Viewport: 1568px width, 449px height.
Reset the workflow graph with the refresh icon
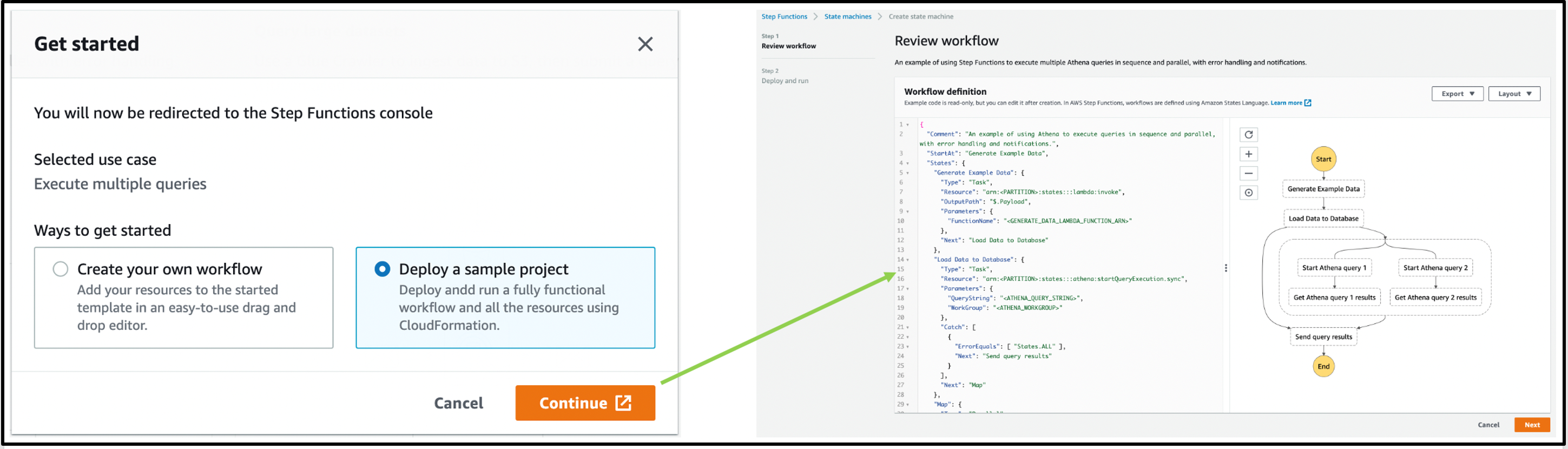pos(1248,135)
